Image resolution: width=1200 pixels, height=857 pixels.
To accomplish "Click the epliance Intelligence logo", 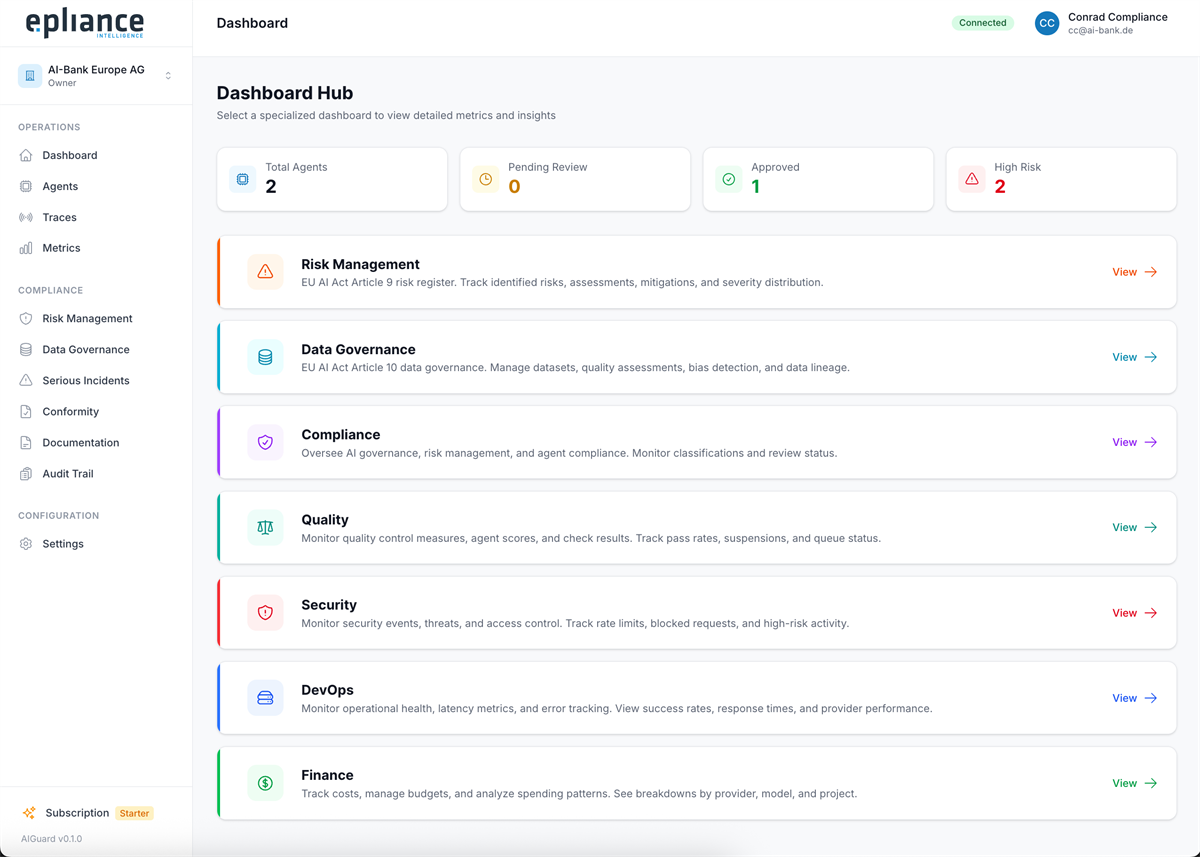I will point(84,24).
